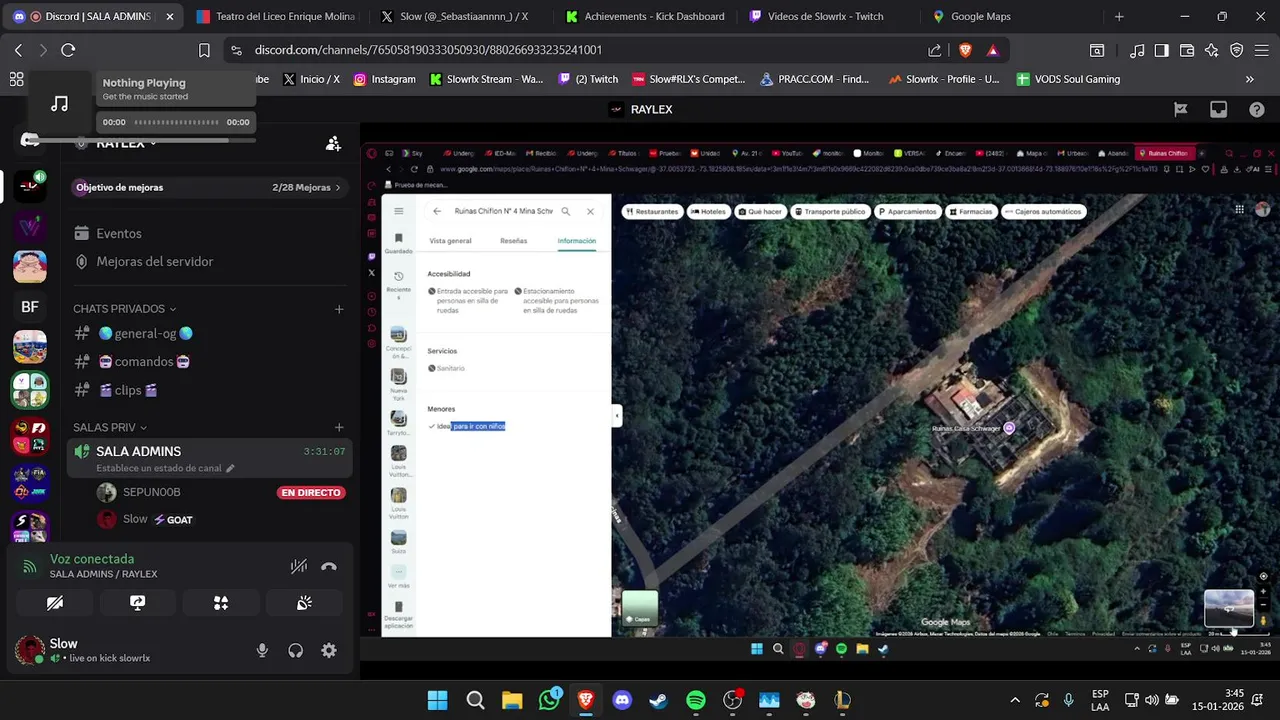Seek the Nothing Playing media progress bar
1280x720 pixels.
(x=176, y=122)
